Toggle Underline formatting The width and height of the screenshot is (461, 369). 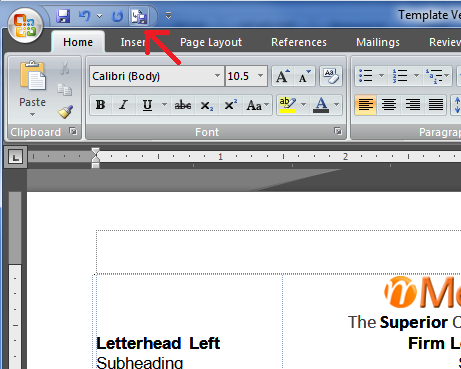pyautogui.click(x=147, y=105)
